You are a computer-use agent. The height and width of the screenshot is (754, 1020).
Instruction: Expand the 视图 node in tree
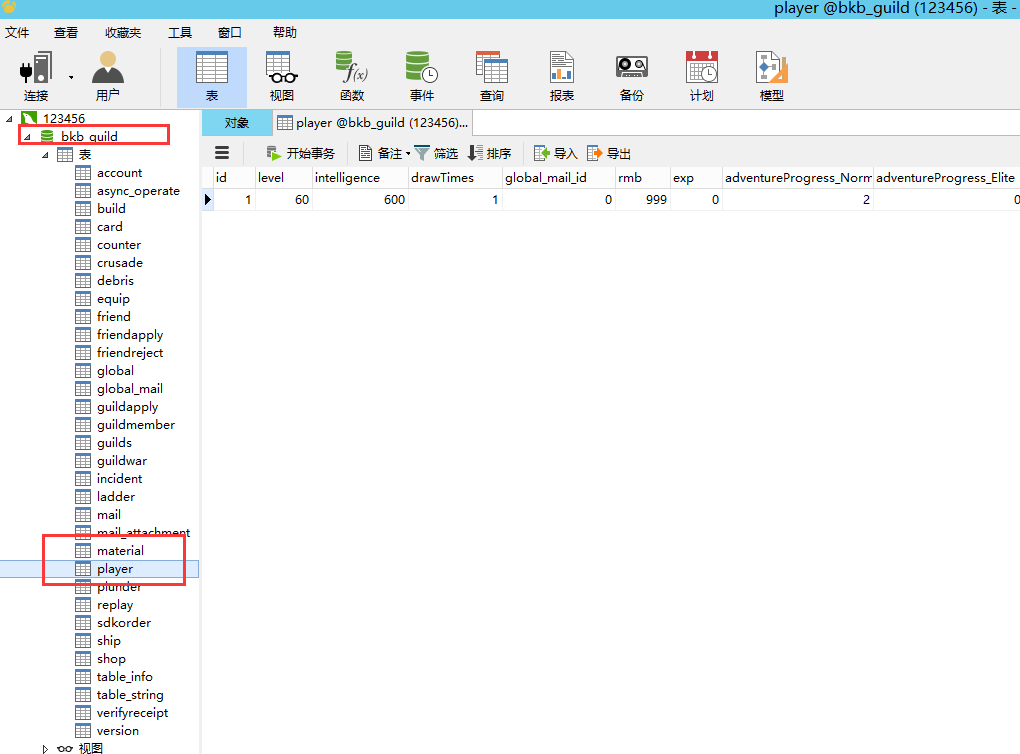[45, 748]
